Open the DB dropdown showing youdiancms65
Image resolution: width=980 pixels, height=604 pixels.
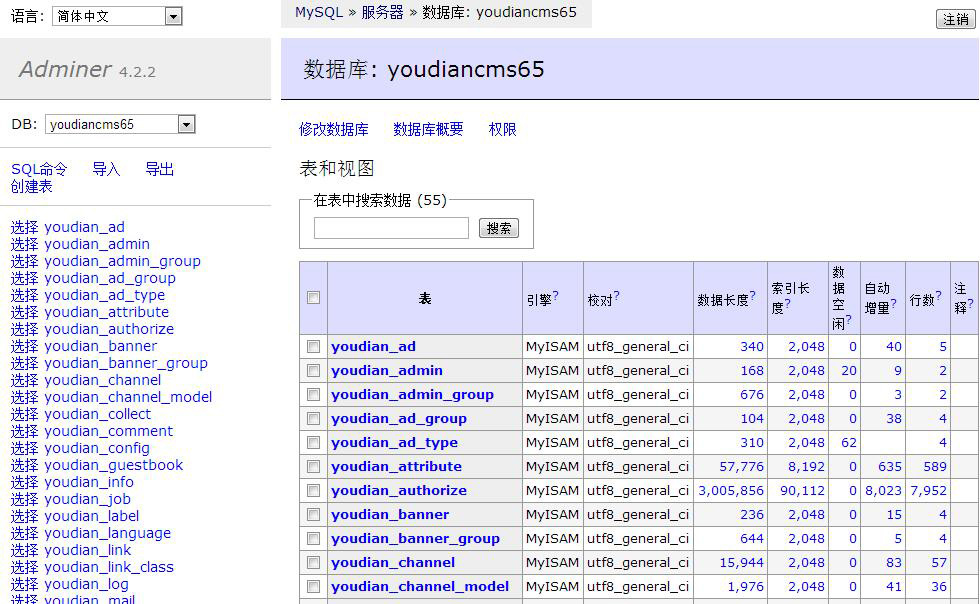pos(120,124)
